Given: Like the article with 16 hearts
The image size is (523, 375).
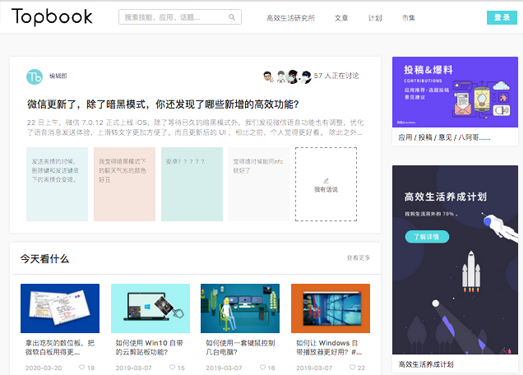Looking at the screenshot, I should coord(263,367).
